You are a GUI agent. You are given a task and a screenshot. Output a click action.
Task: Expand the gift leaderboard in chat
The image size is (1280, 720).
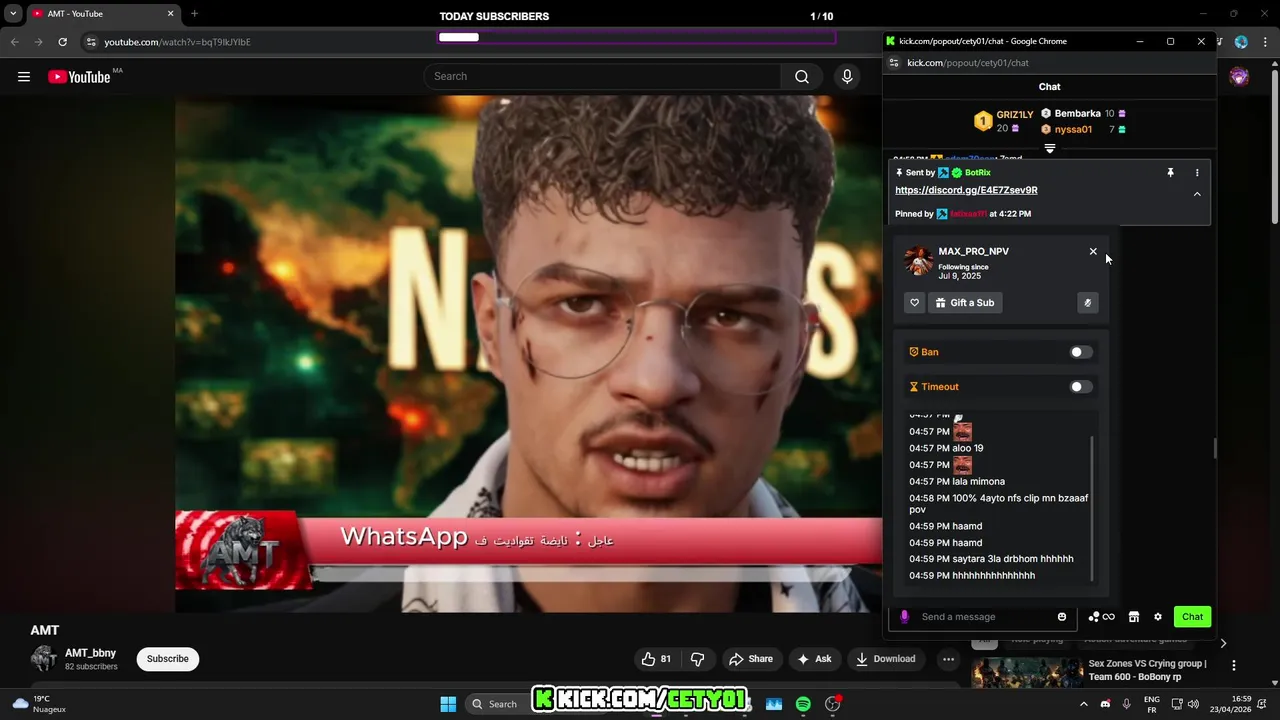point(1049,148)
